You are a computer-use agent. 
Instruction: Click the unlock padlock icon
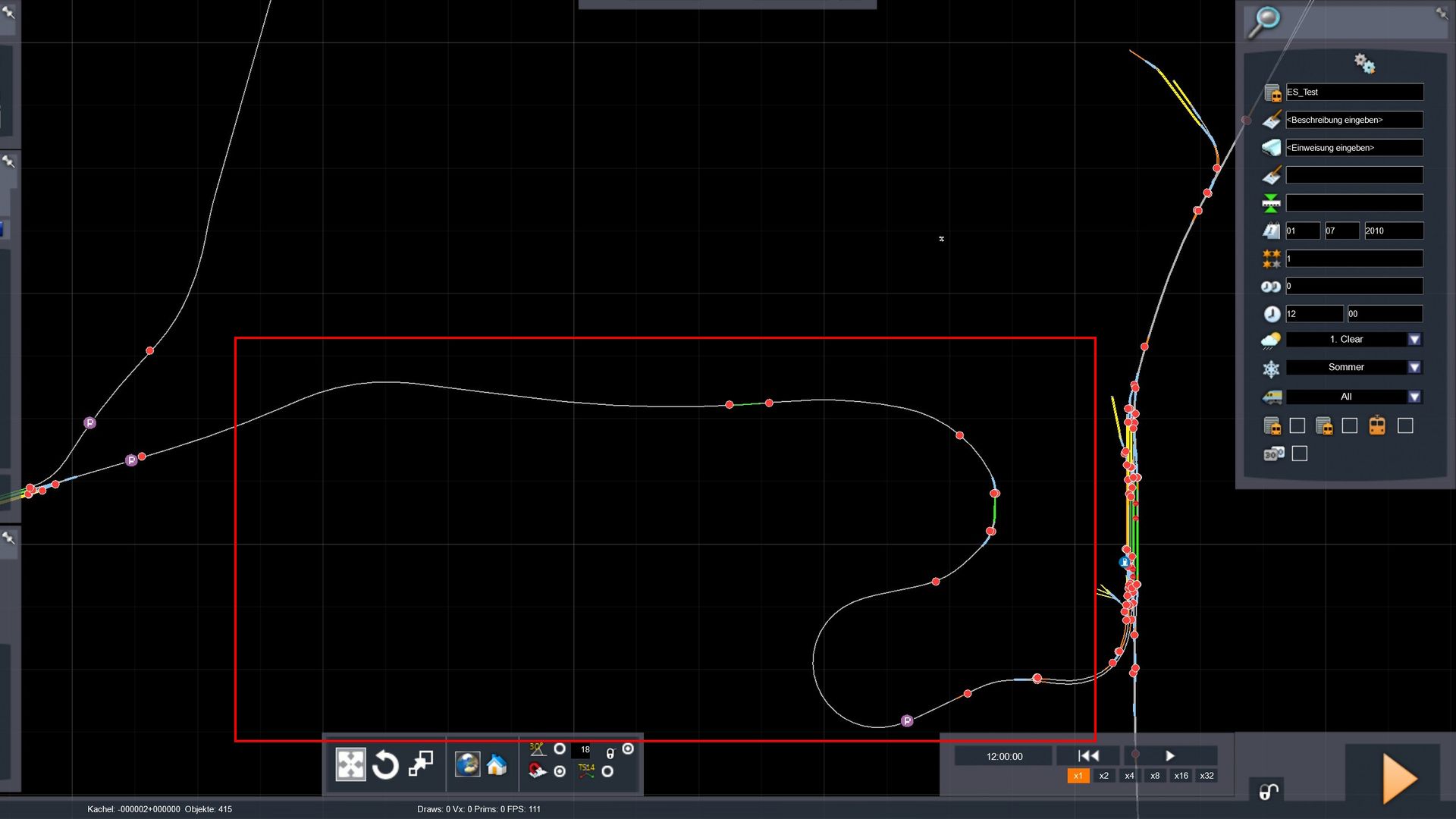[x=1269, y=792]
